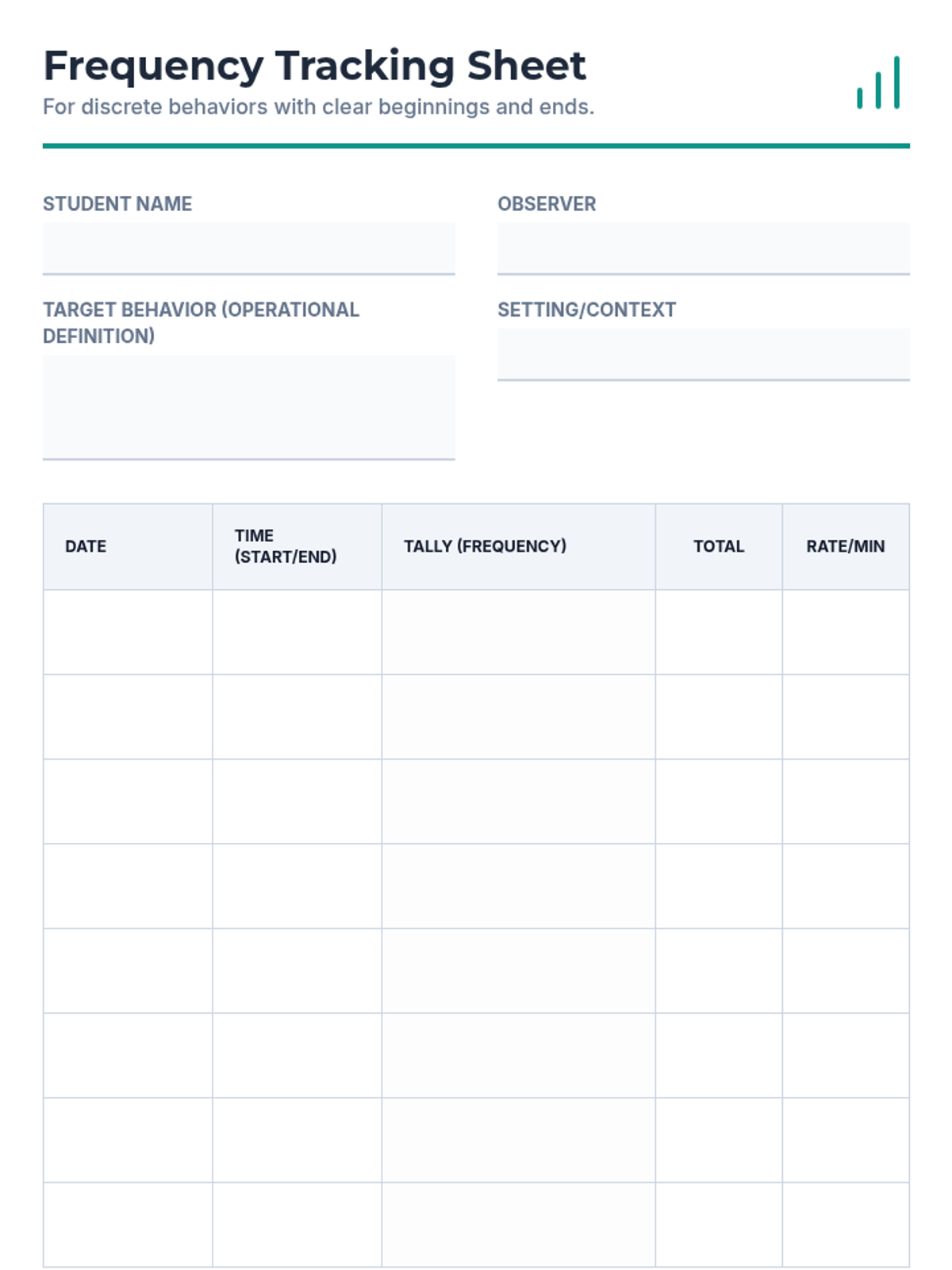Click the Target Behavior definition text area

(248, 407)
